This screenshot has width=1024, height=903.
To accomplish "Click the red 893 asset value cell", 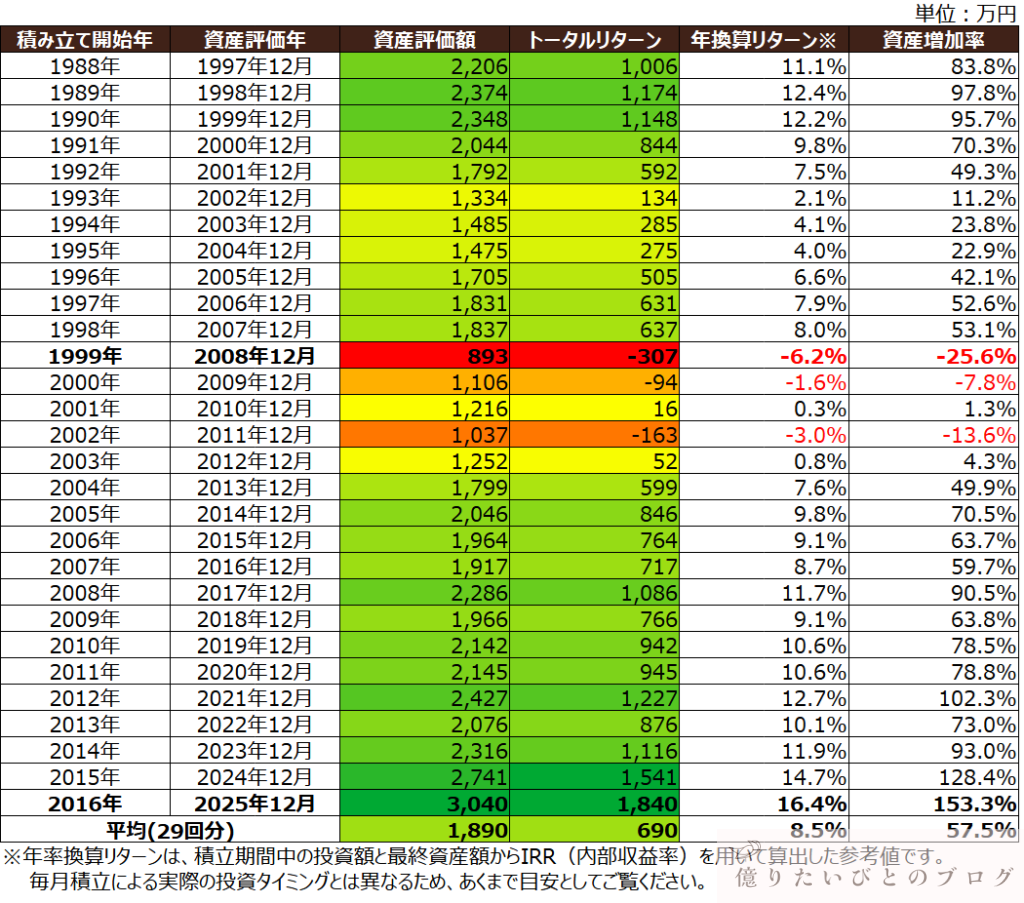I will [425, 355].
